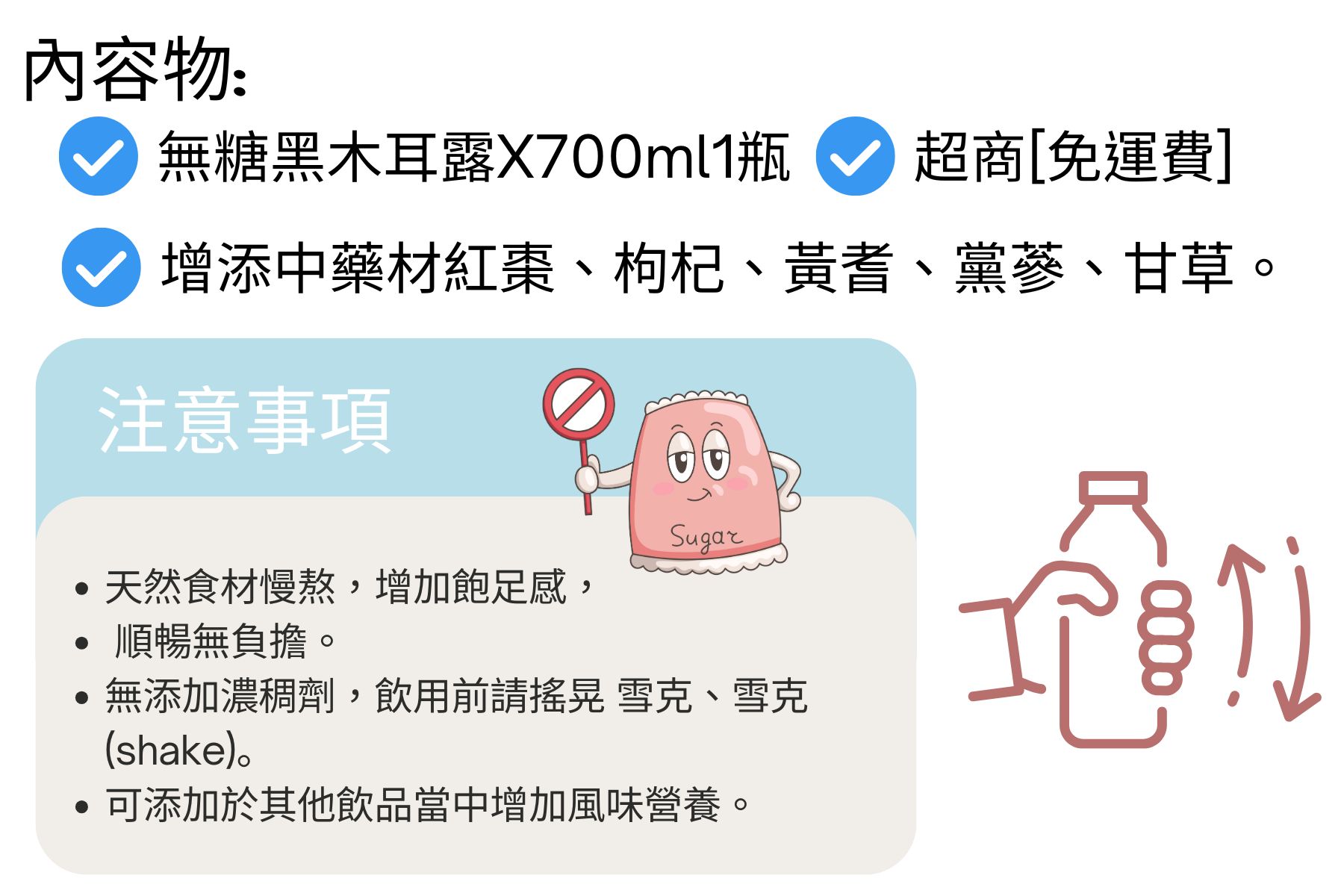Viewport: 1344px width, 896px height.
Task: Click the Sugar label on the mascot
Action: coord(706,538)
